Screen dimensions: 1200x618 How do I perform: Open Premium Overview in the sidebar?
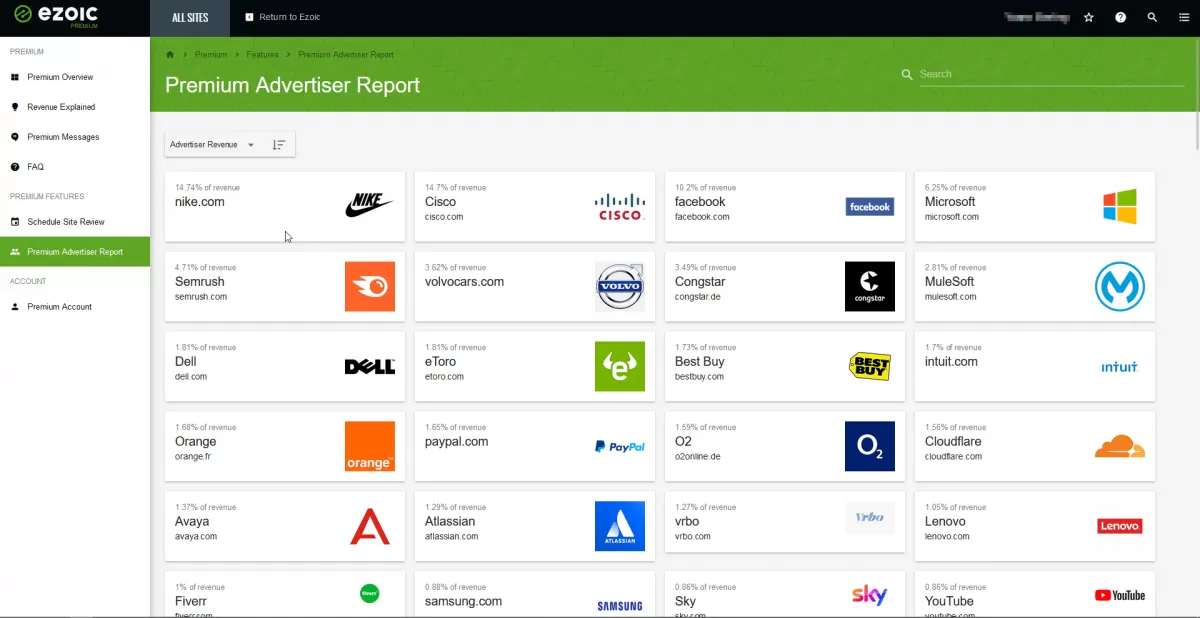75,77
